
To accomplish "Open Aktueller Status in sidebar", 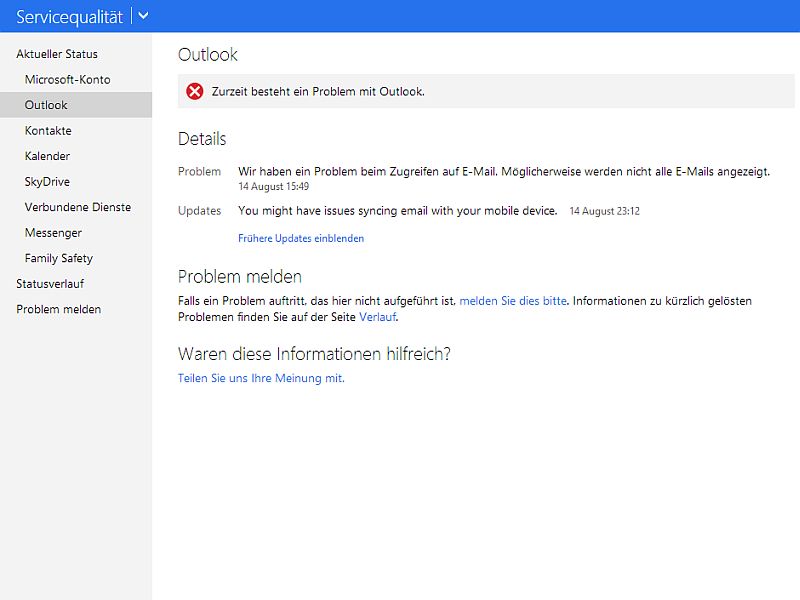I will point(57,54).
